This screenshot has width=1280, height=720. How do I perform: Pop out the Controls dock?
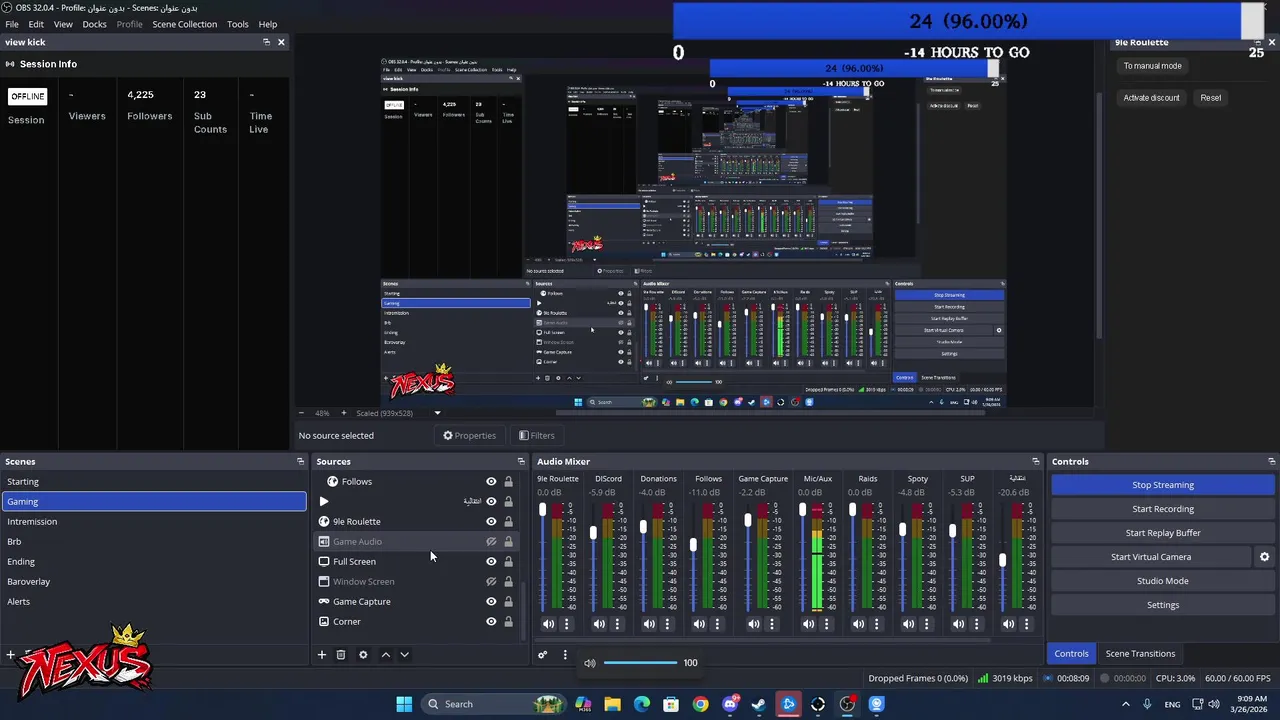click(x=1272, y=462)
